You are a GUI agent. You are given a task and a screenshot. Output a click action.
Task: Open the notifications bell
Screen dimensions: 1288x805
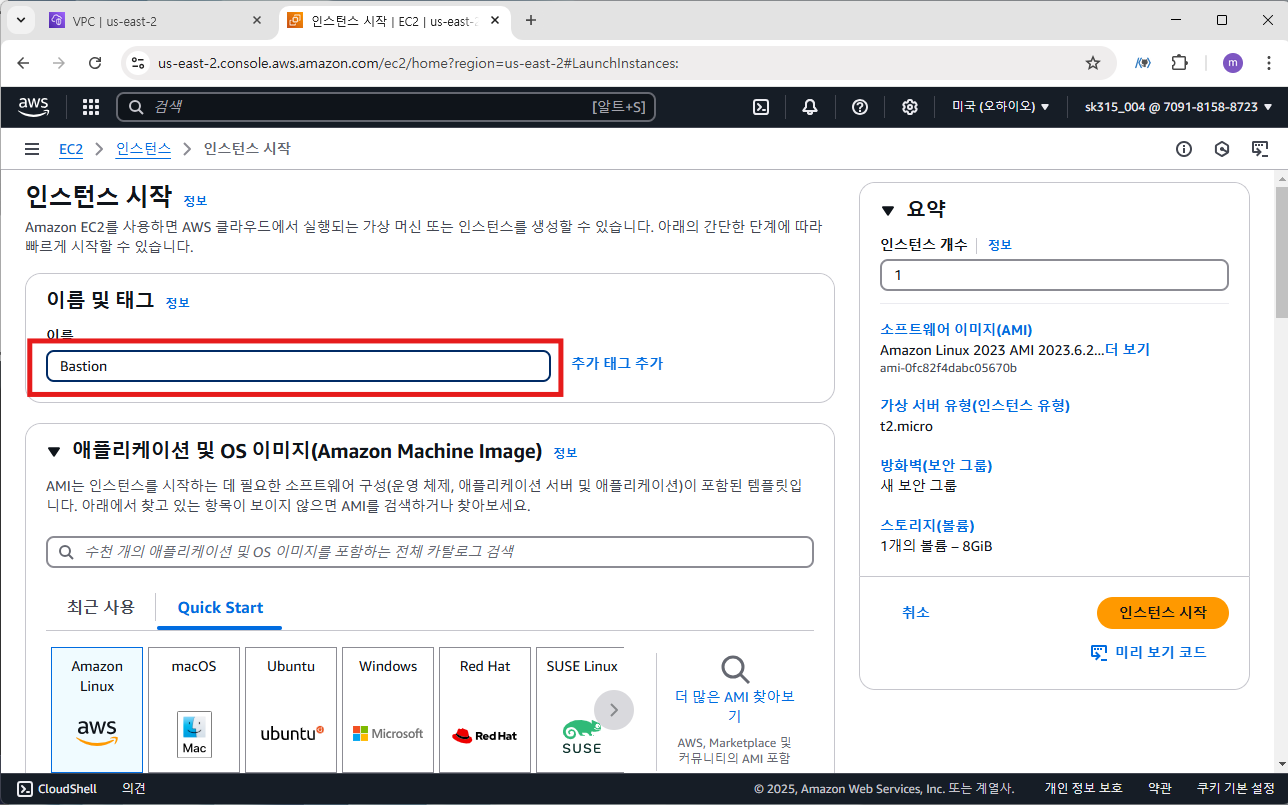point(810,107)
